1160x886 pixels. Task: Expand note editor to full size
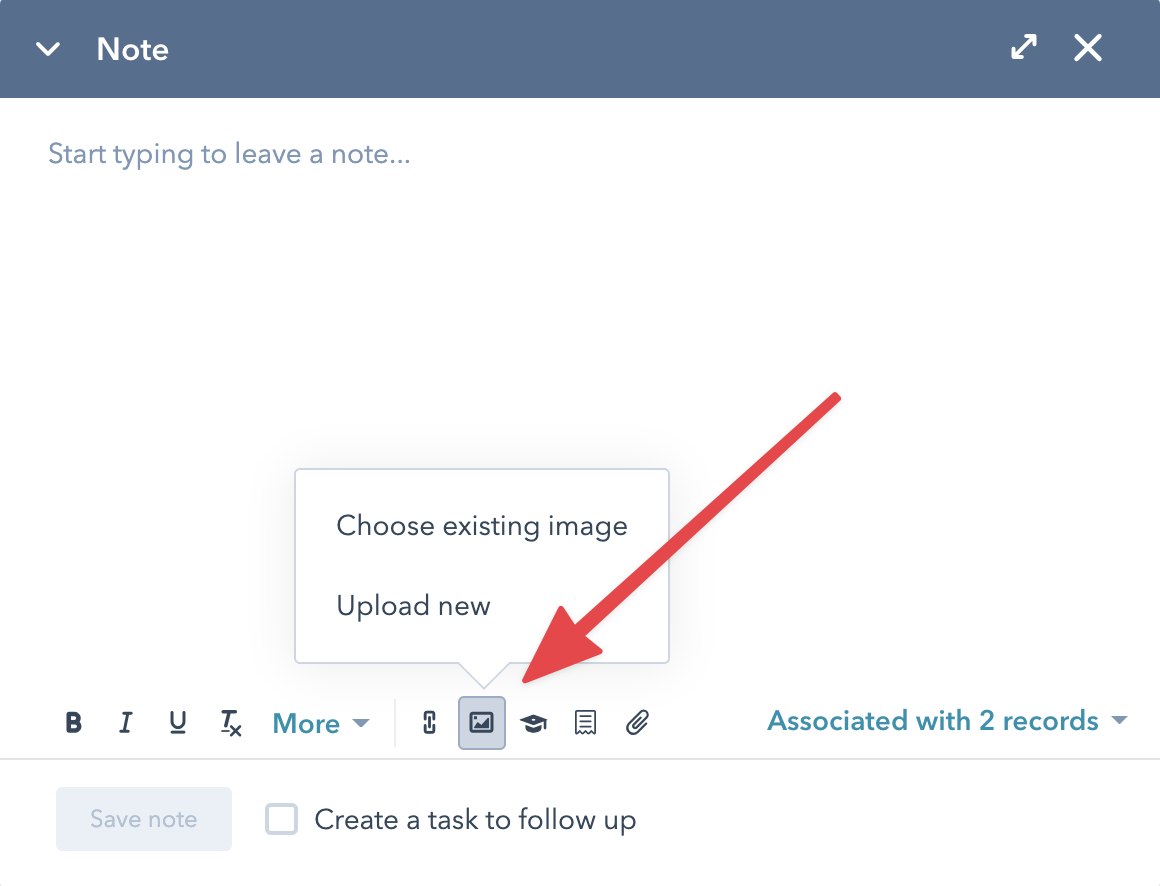tap(1024, 48)
